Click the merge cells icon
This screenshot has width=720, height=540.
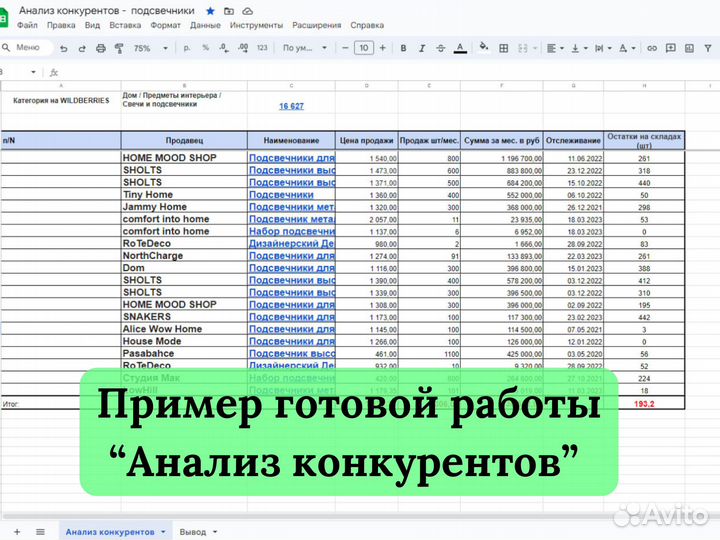523,48
